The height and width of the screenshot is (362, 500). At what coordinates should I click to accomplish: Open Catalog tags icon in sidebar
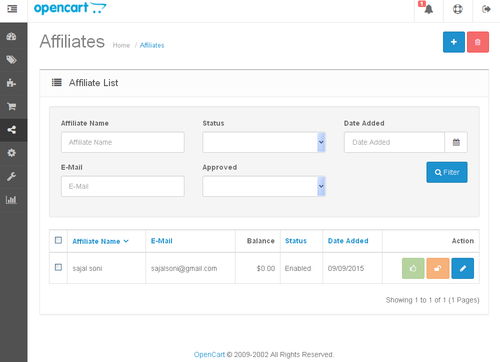click(x=12, y=60)
